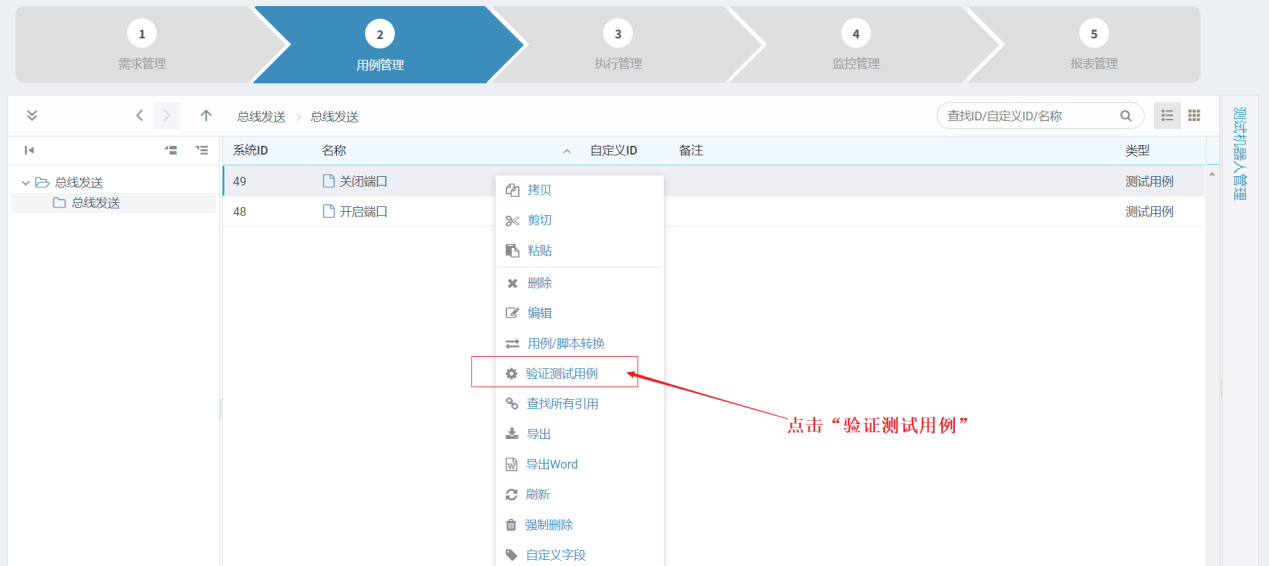The image size is (1269, 566).
Task: Click parent 总线发送 breadcrumb link
Action: [x=261, y=117]
